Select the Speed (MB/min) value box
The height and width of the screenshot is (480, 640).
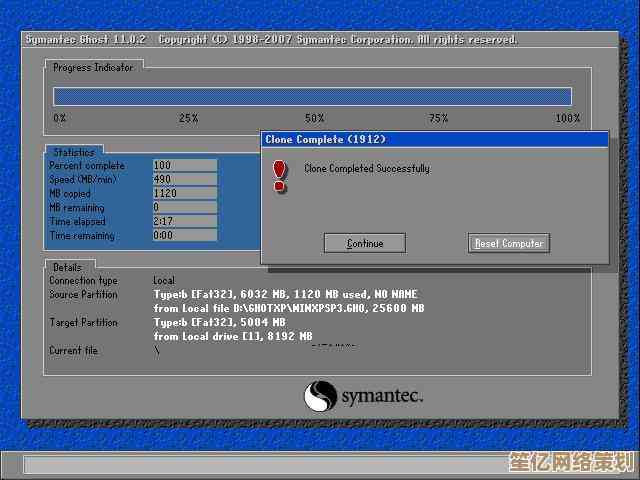(184, 179)
